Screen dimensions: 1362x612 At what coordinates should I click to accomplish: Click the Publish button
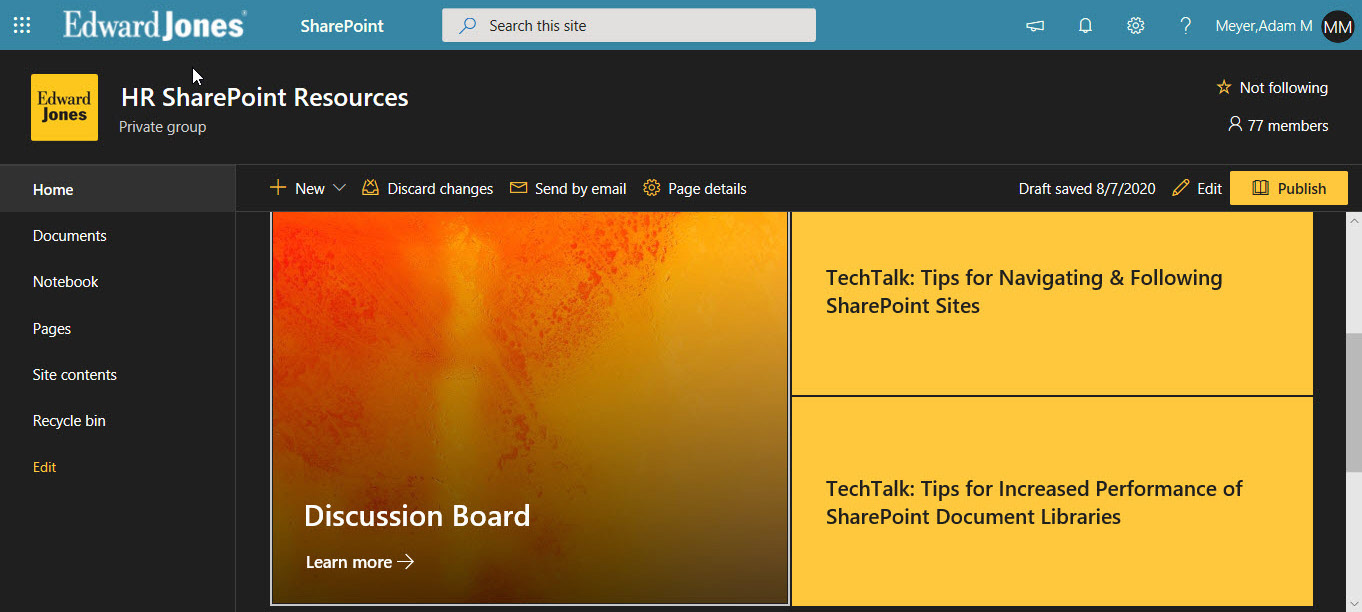click(1289, 188)
